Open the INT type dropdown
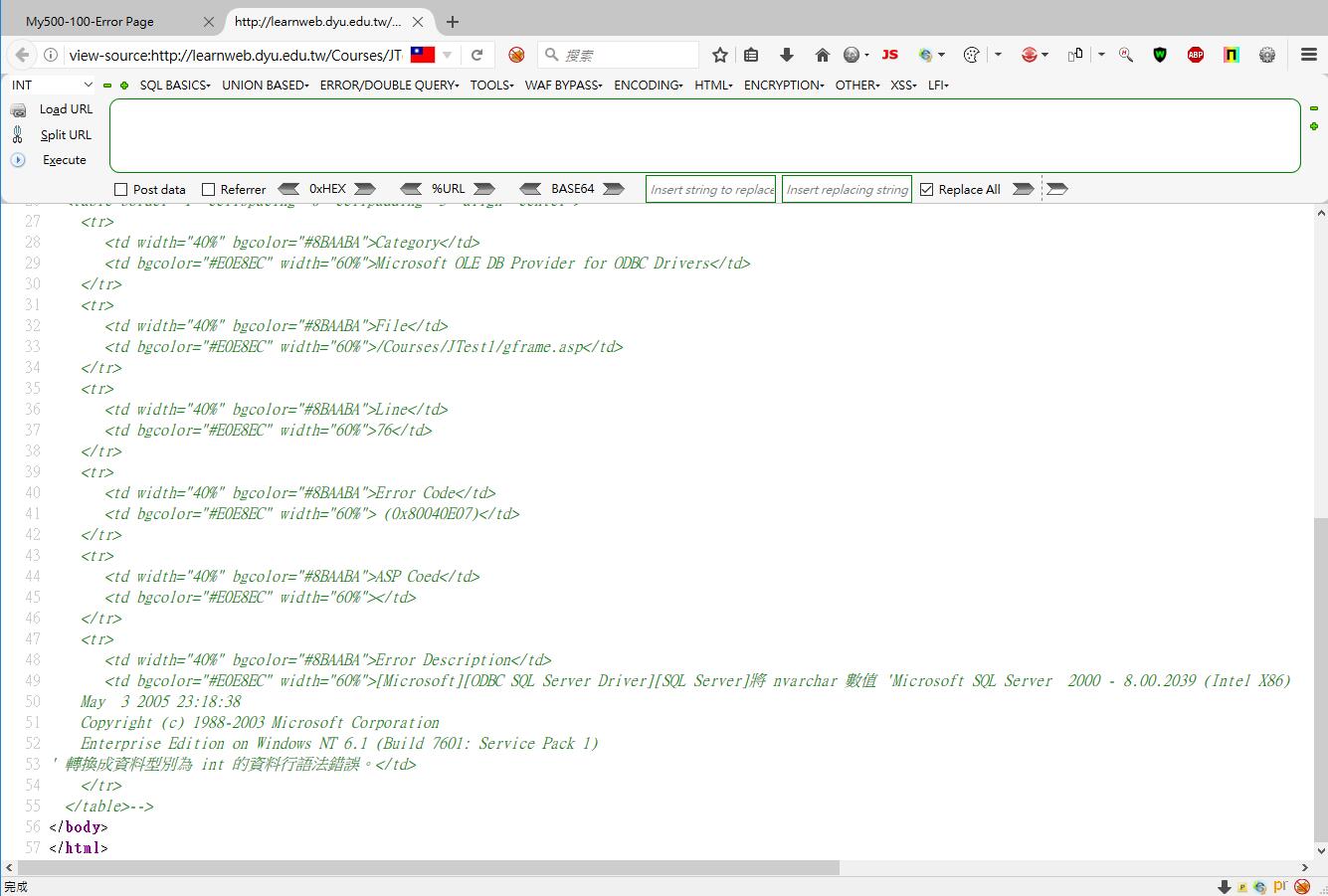This screenshot has height=896, width=1328. point(52,86)
